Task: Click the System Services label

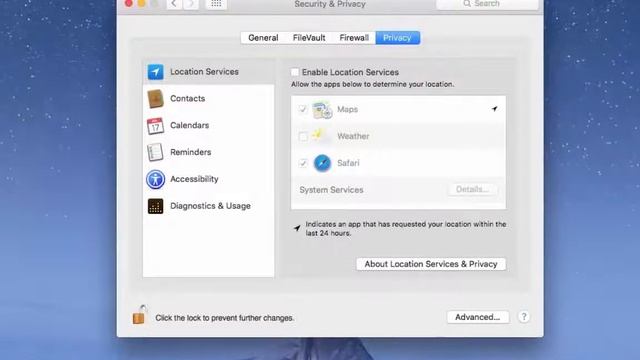Action: pos(331,190)
